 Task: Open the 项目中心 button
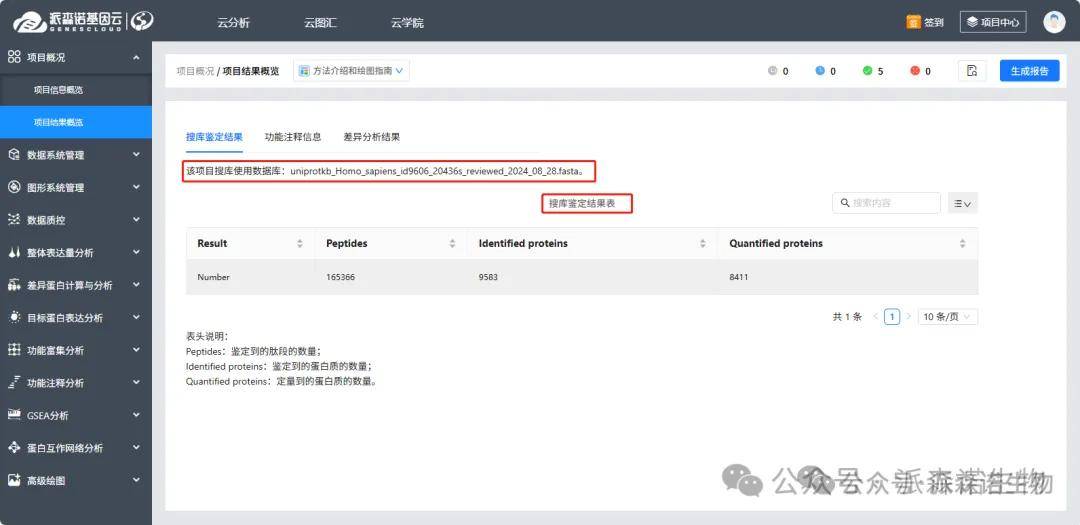[992, 22]
